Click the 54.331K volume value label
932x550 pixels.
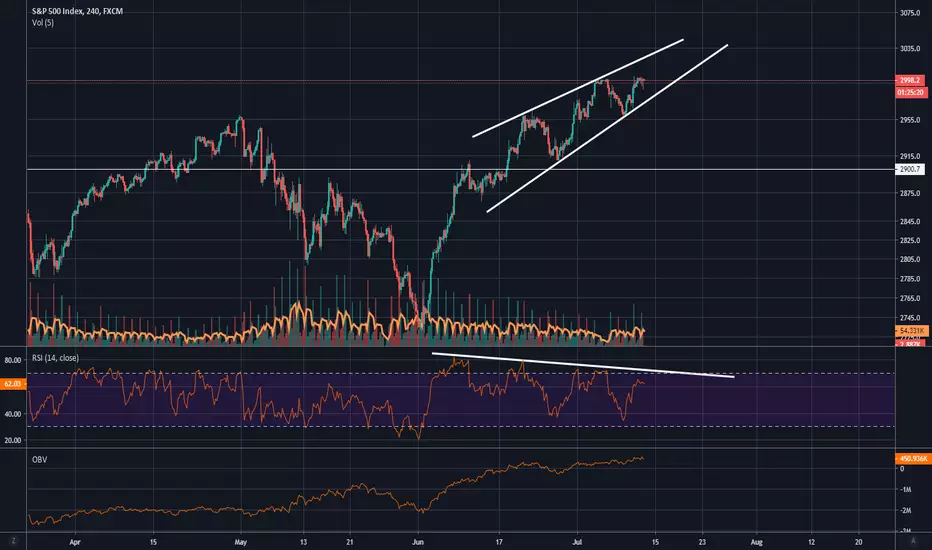[x=912, y=331]
